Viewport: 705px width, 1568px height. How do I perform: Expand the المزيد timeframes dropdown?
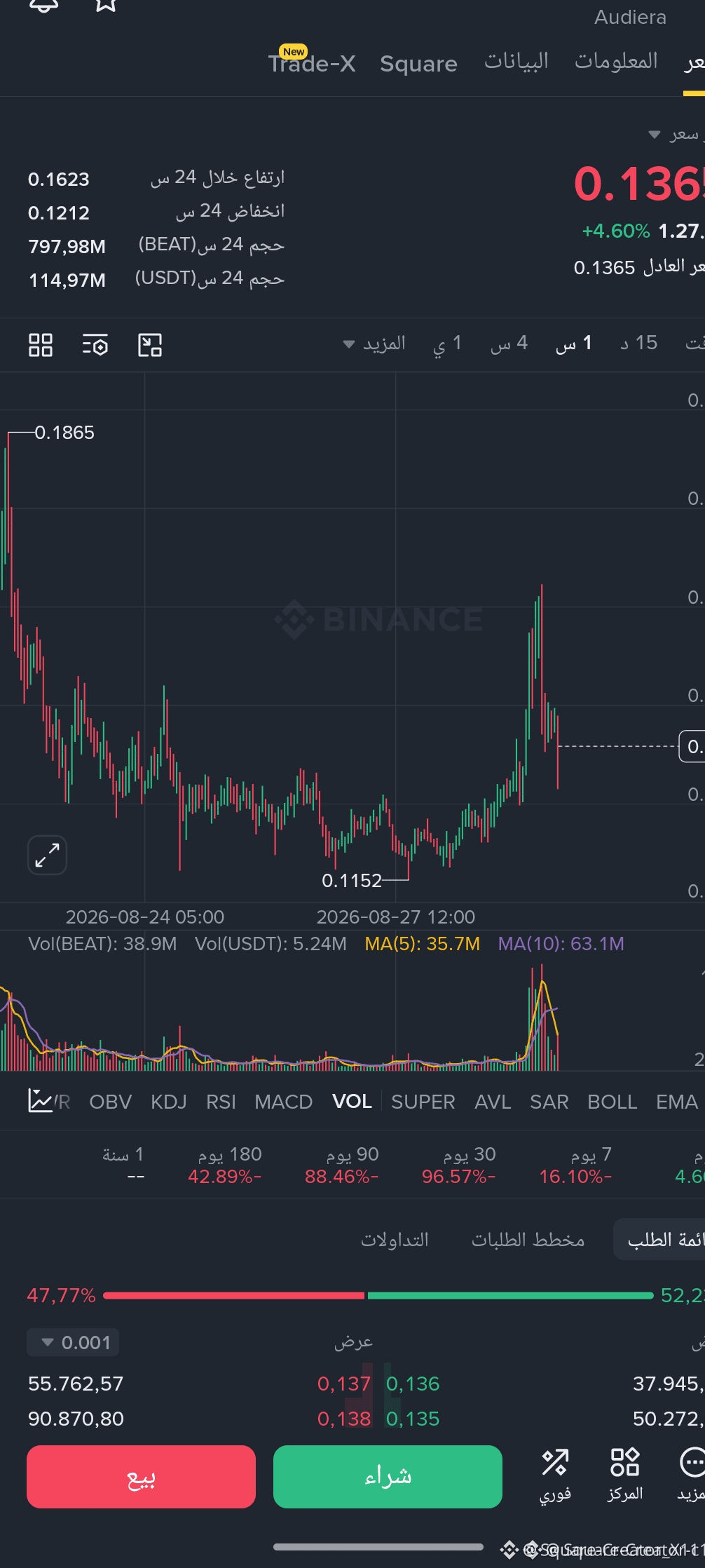pos(374,344)
